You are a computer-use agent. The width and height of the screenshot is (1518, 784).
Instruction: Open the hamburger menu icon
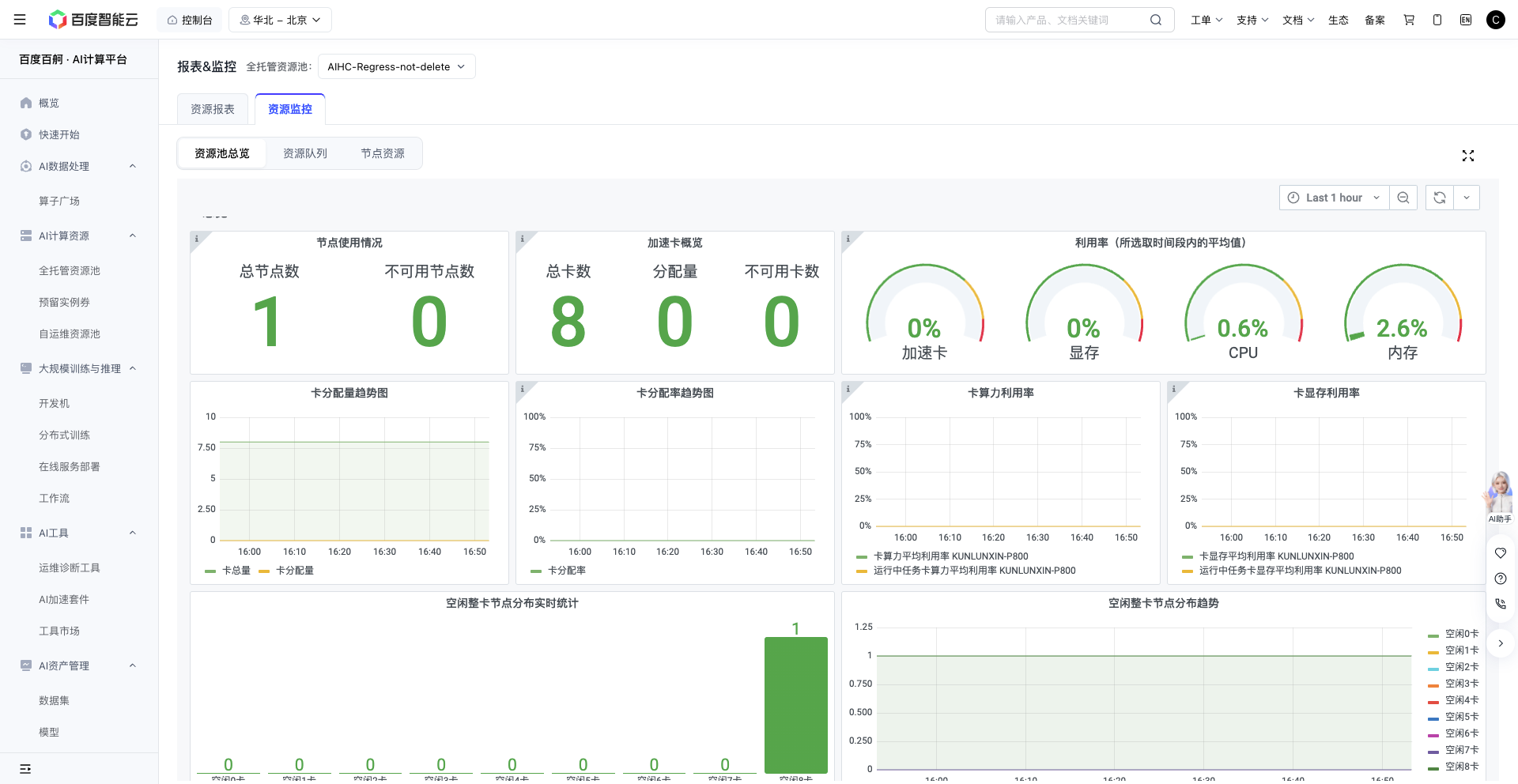click(20, 20)
